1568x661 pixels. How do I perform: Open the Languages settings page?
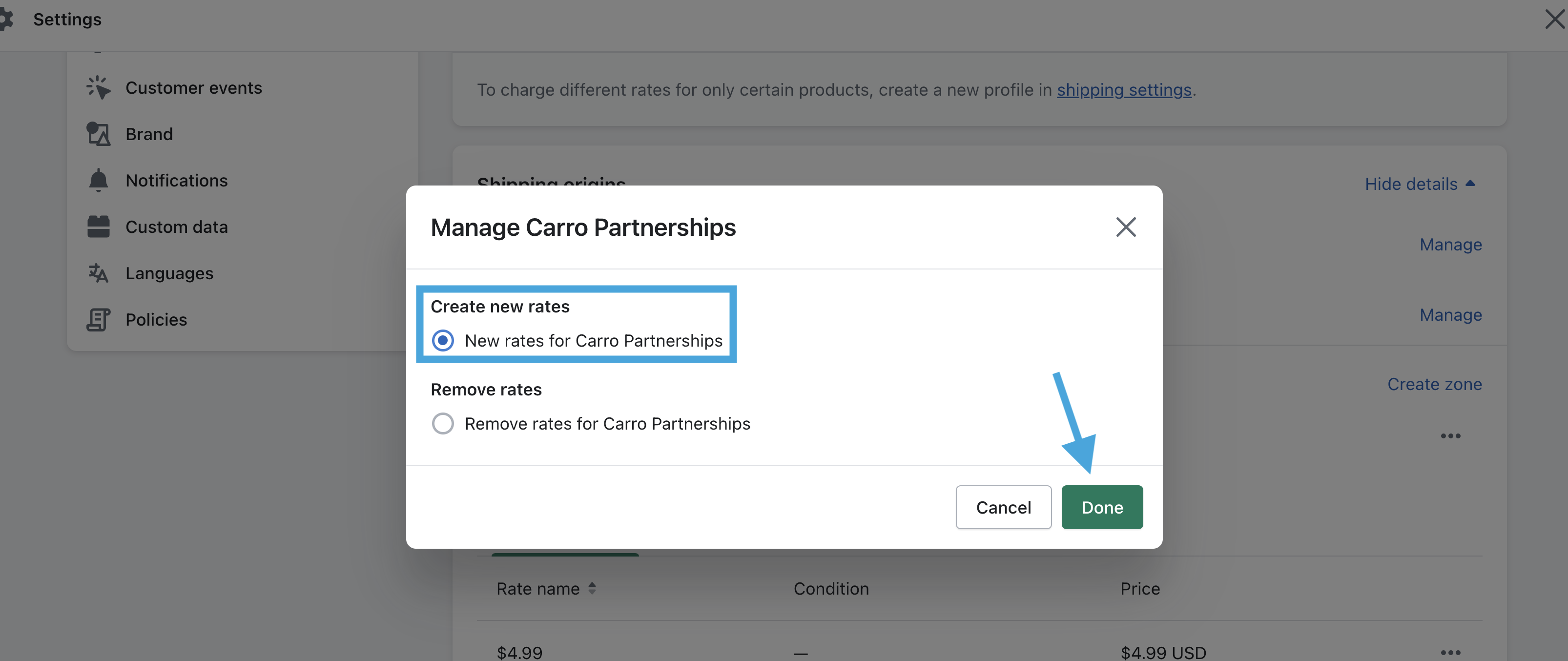tap(169, 273)
